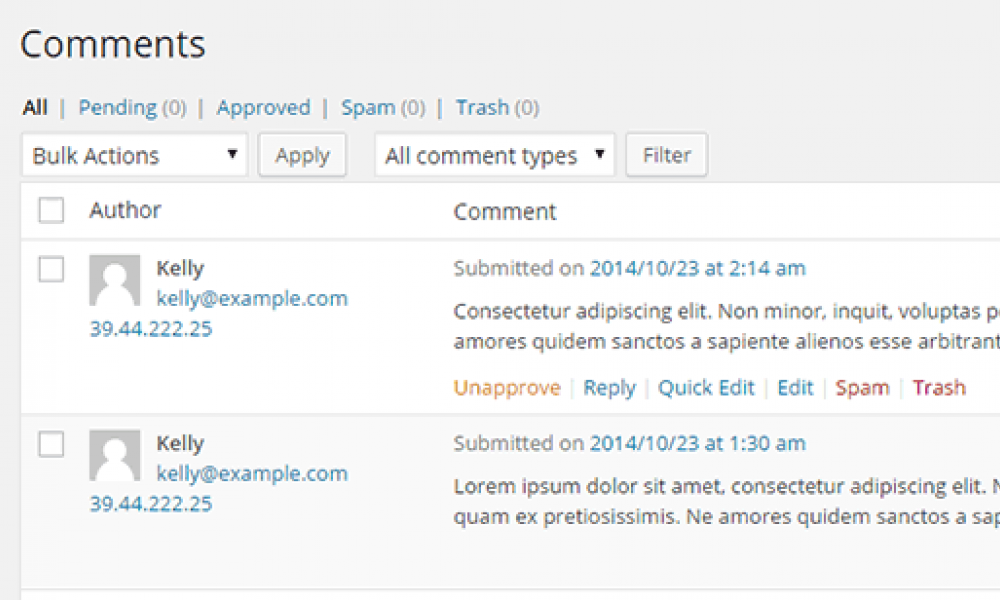Unapprove the first Kelly comment
Viewport: 1000px width, 600px height.
506,388
